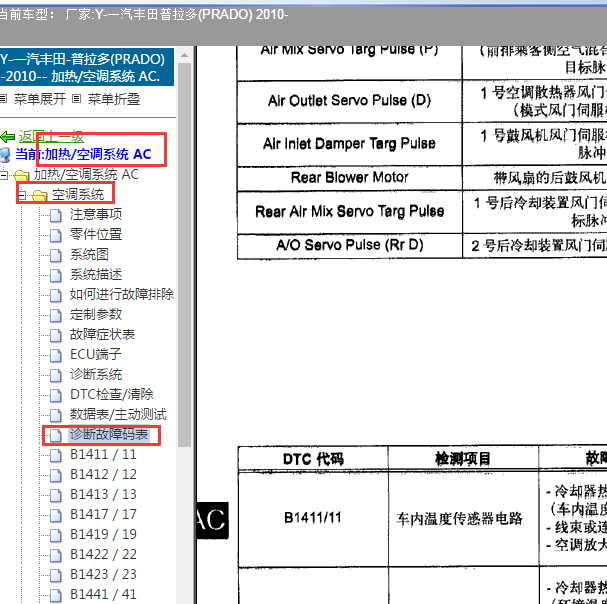The image size is (607, 604).
Task: Open the 系统图 page
Action: (89, 255)
